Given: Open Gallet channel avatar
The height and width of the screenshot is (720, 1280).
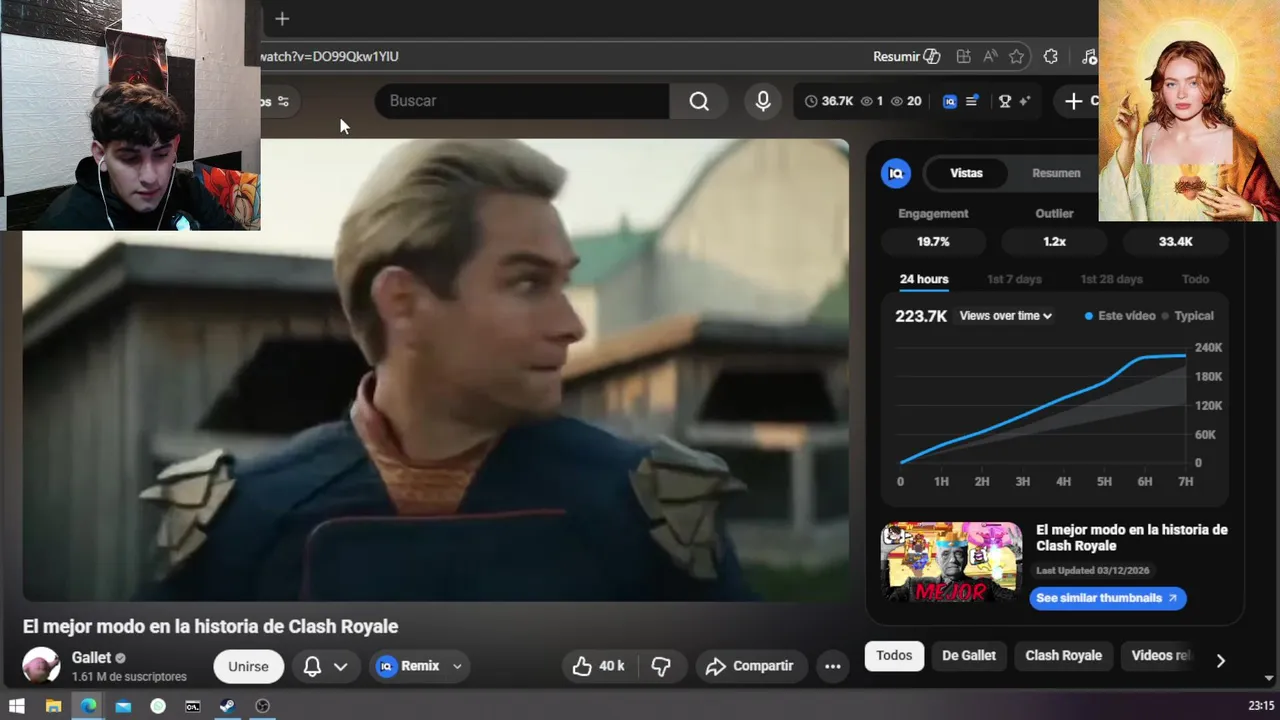Looking at the screenshot, I should 41,666.
